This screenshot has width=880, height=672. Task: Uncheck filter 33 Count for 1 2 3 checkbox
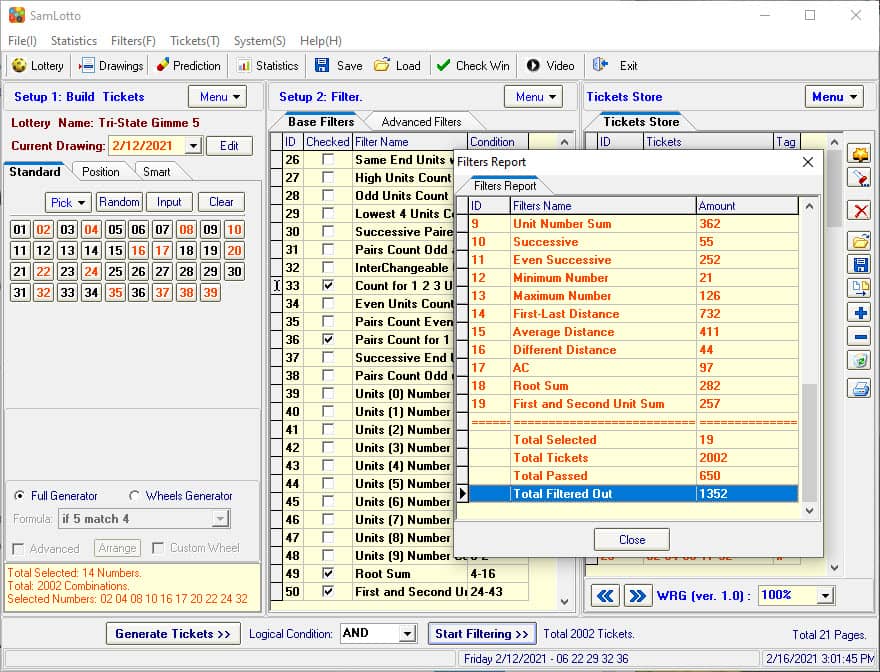(328, 286)
